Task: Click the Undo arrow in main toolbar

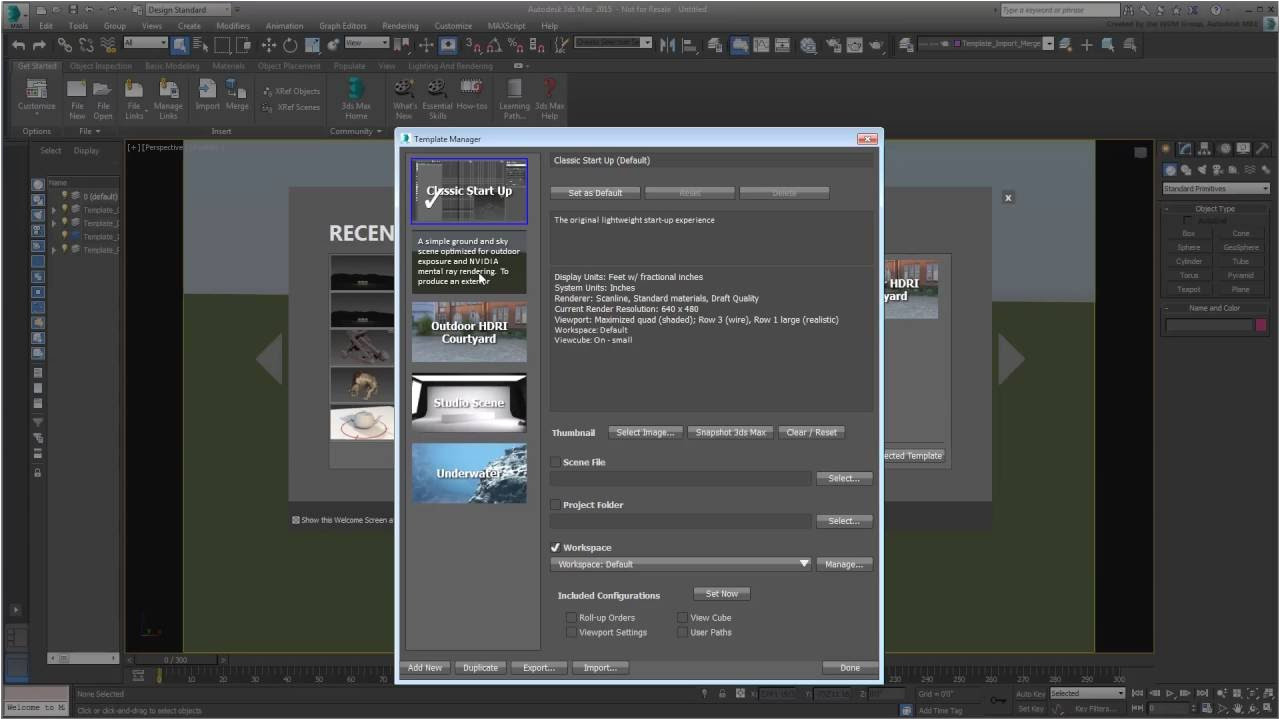Action: pos(18,45)
